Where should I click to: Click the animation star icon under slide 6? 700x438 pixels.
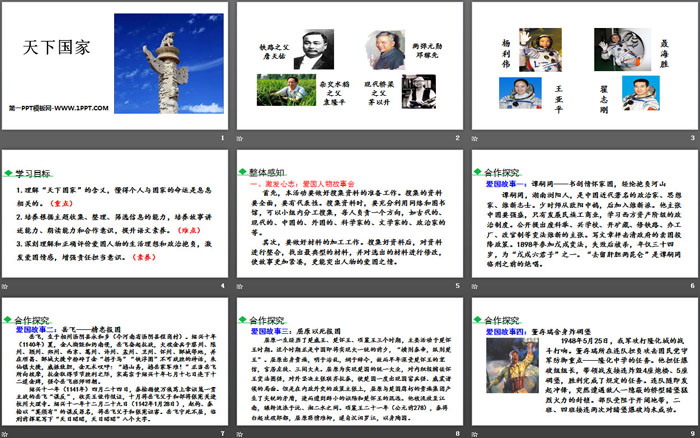pos(475,286)
